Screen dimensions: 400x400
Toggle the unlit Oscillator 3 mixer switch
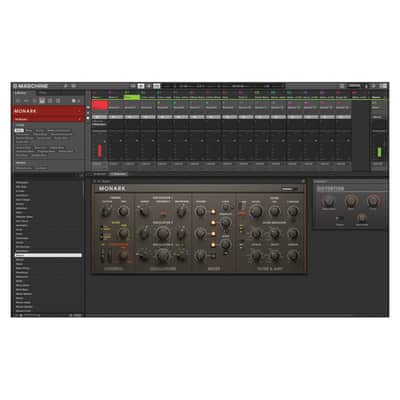tap(213, 256)
